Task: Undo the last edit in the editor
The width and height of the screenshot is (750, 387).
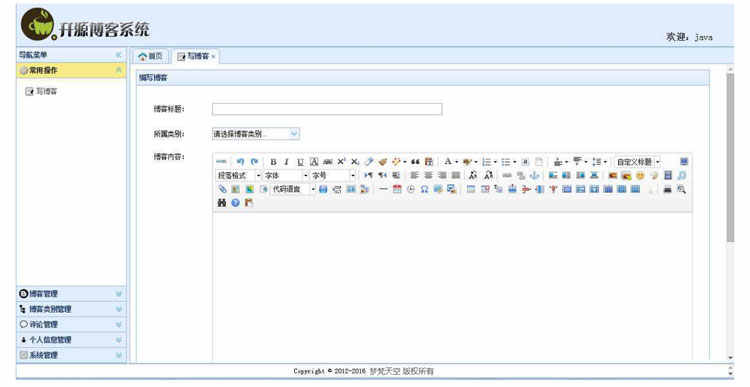Action: coord(240,162)
